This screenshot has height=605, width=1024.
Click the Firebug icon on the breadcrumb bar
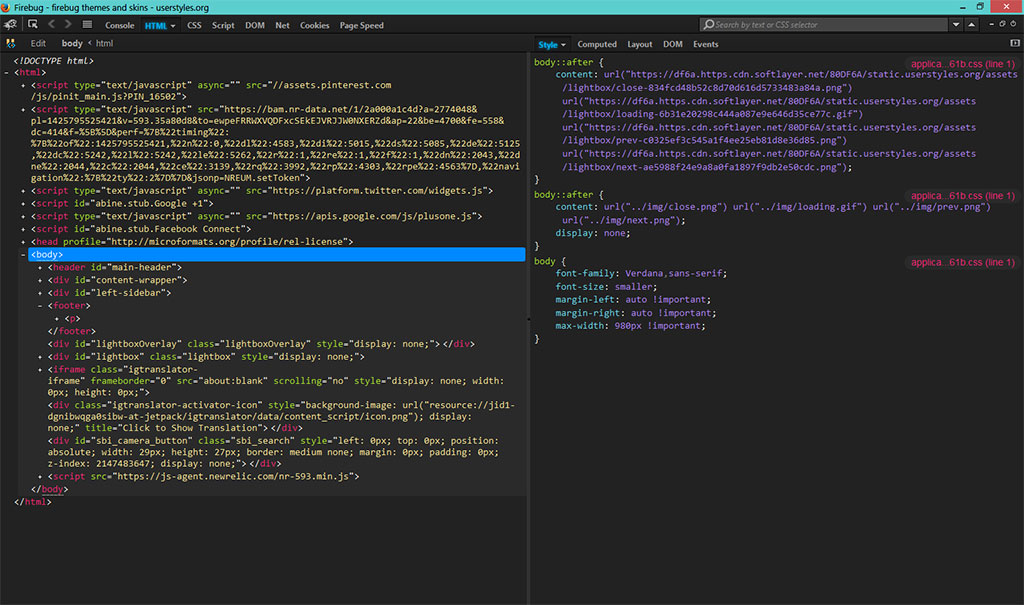12,44
